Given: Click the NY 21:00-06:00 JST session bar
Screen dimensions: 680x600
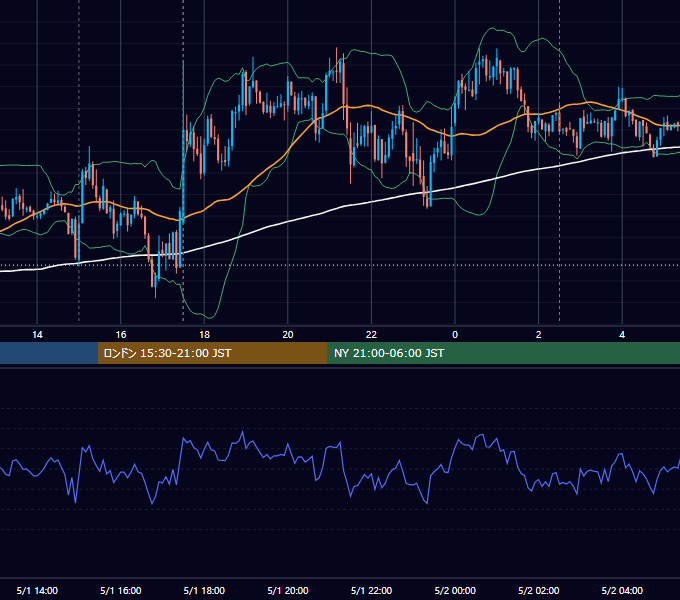Looking at the screenshot, I should (503, 353).
